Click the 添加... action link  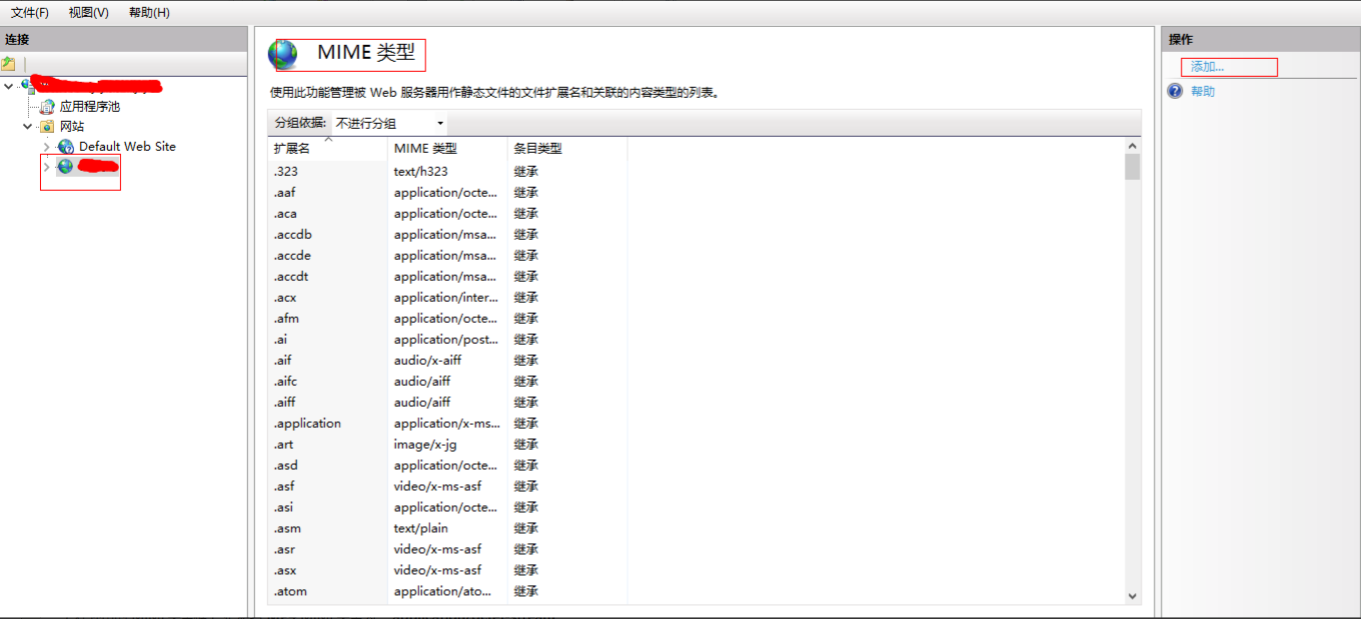[x=1207, y=67]
